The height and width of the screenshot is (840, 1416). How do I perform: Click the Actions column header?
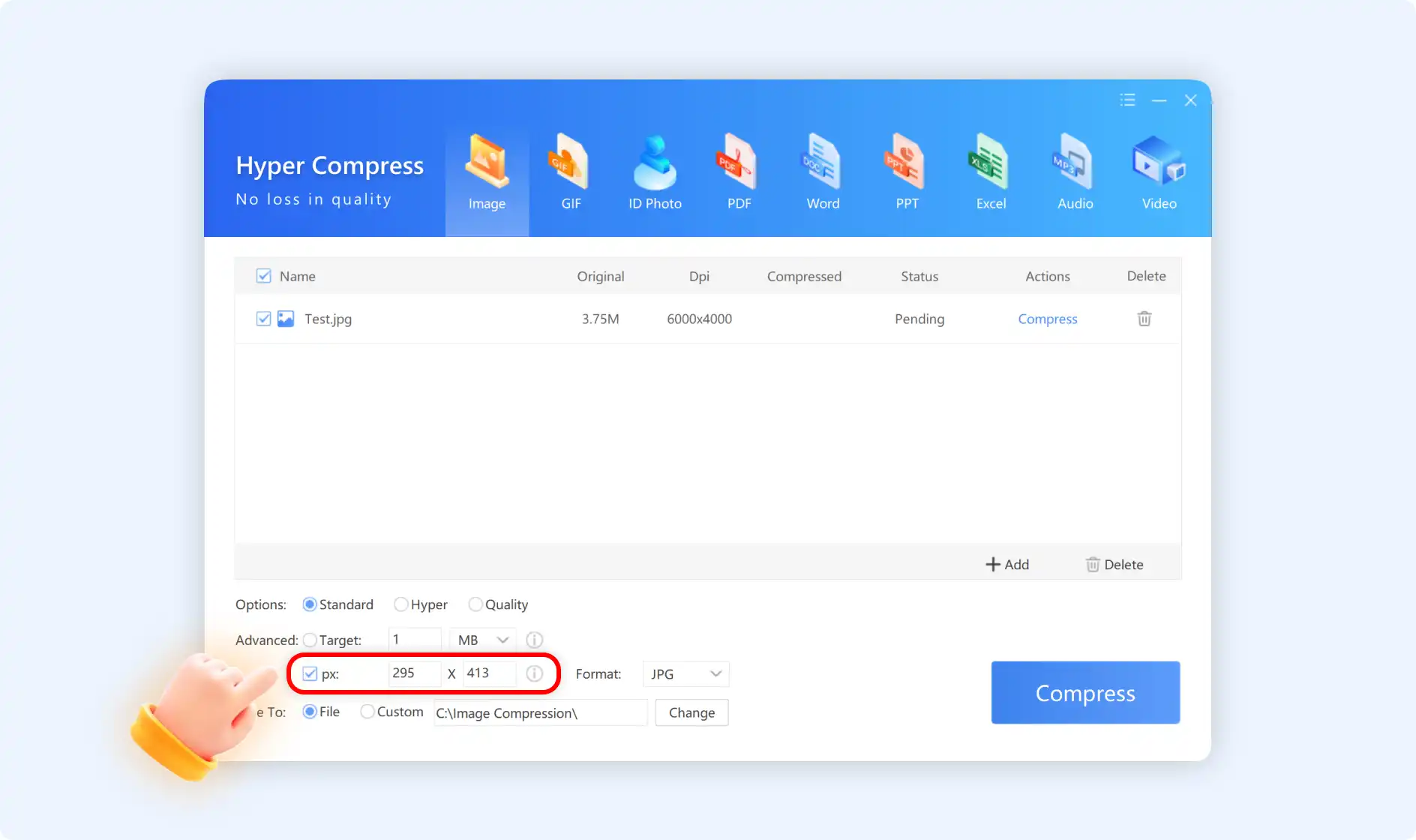click(1048, 276)
